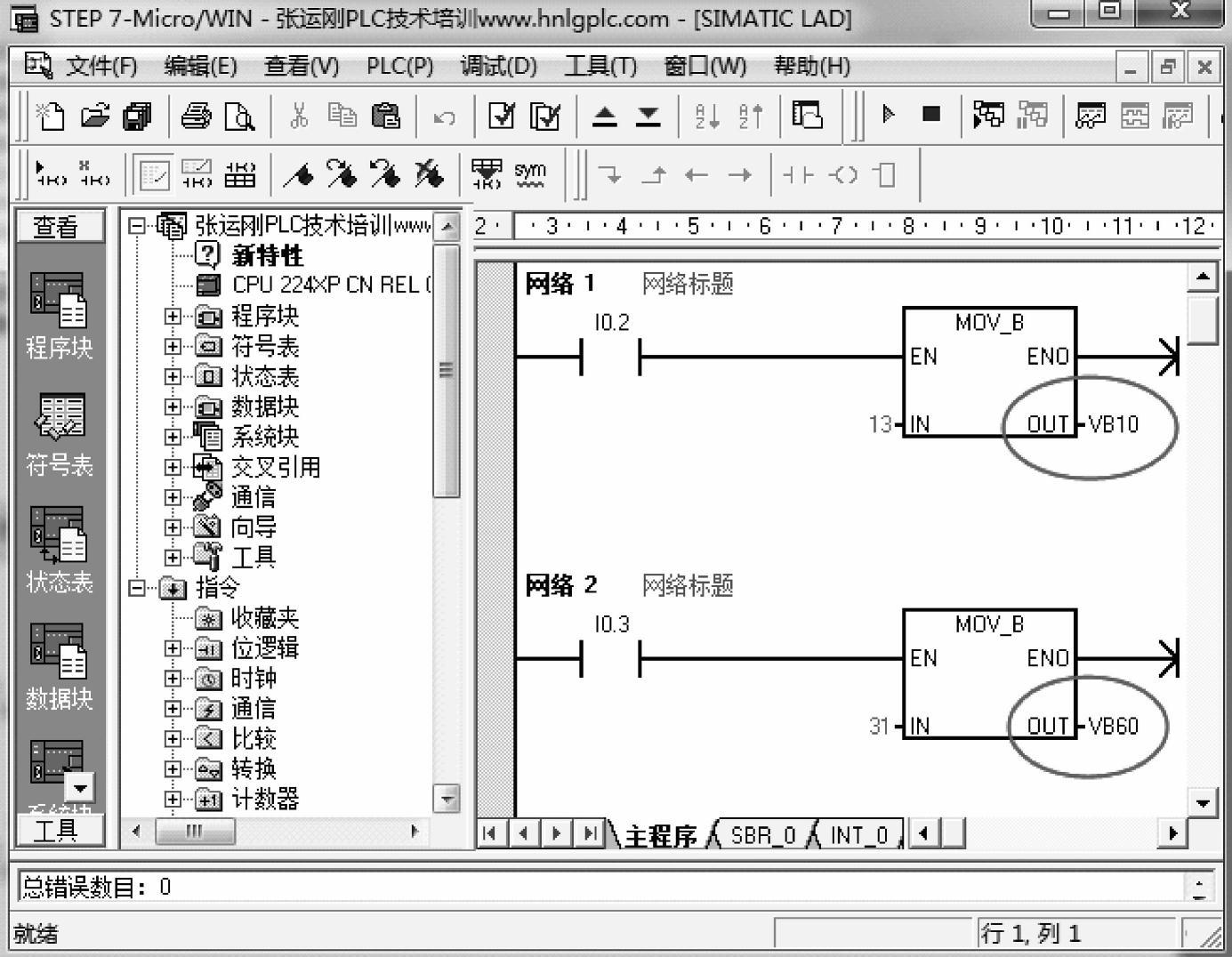The width and height of the screenshot is (1232, 957).
Task: Open a project with the folder icon
Action: [94, 116]
